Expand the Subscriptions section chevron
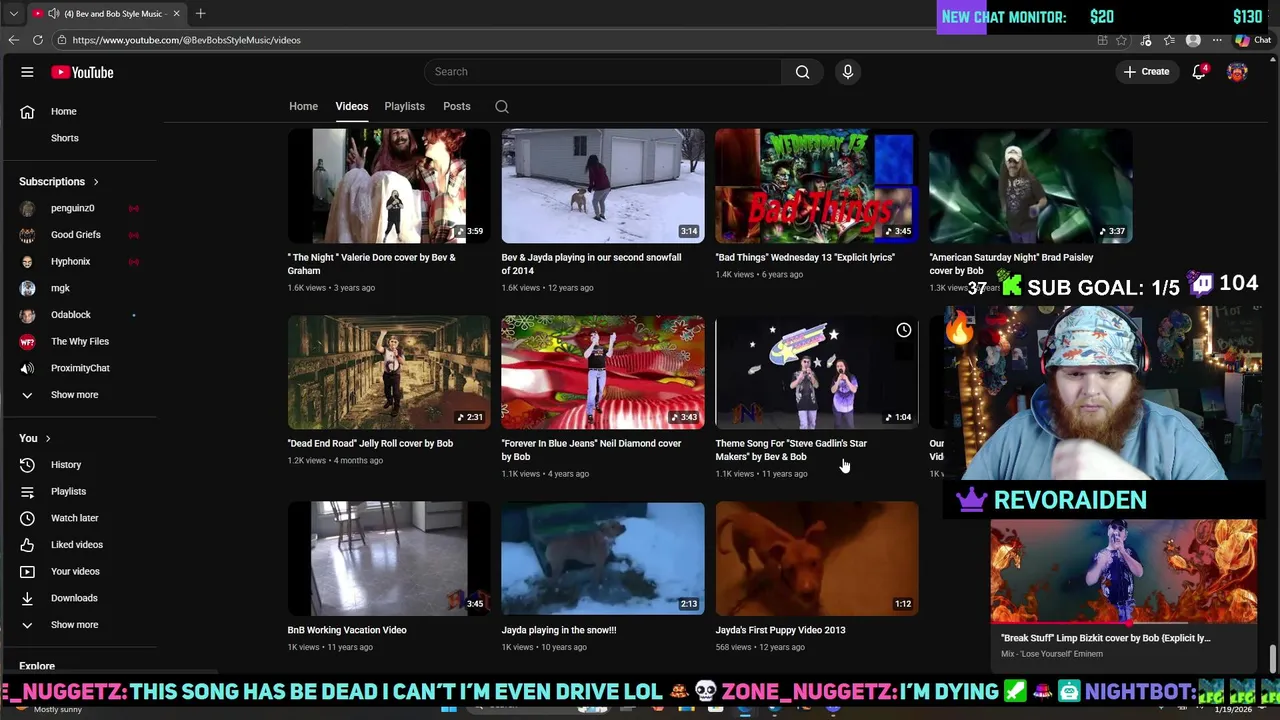 pos(96,182)
